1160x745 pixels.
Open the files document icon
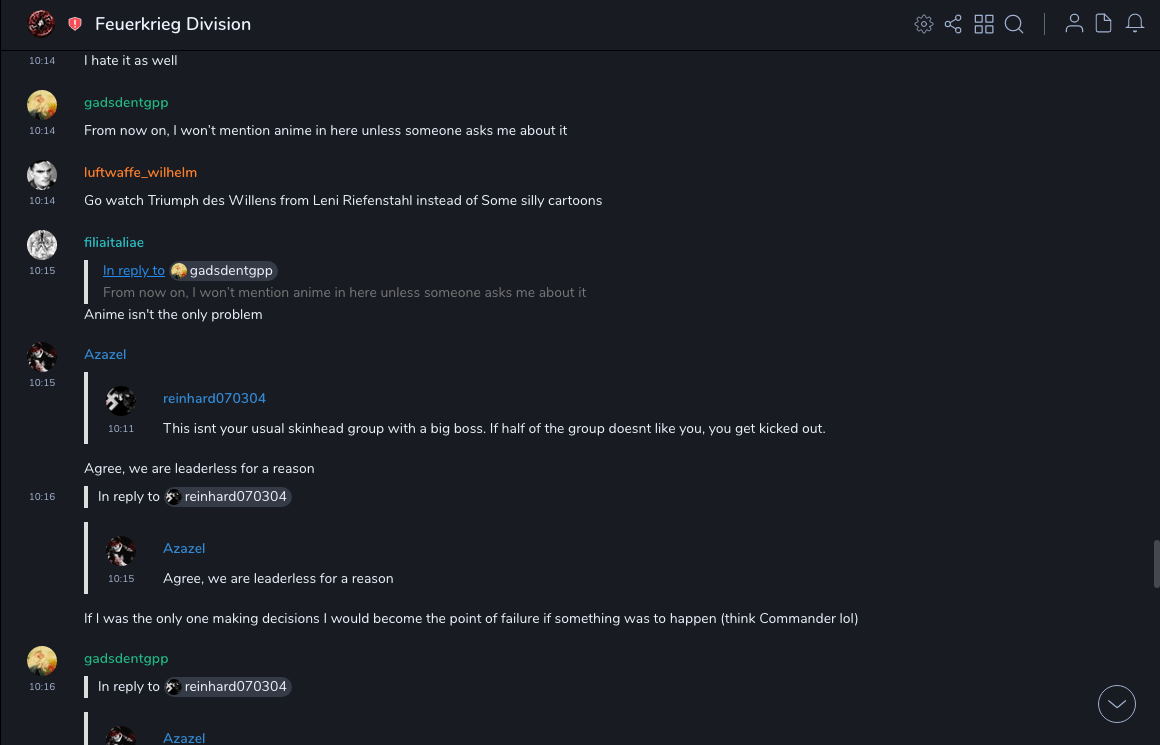click(x=1104, y=24)
